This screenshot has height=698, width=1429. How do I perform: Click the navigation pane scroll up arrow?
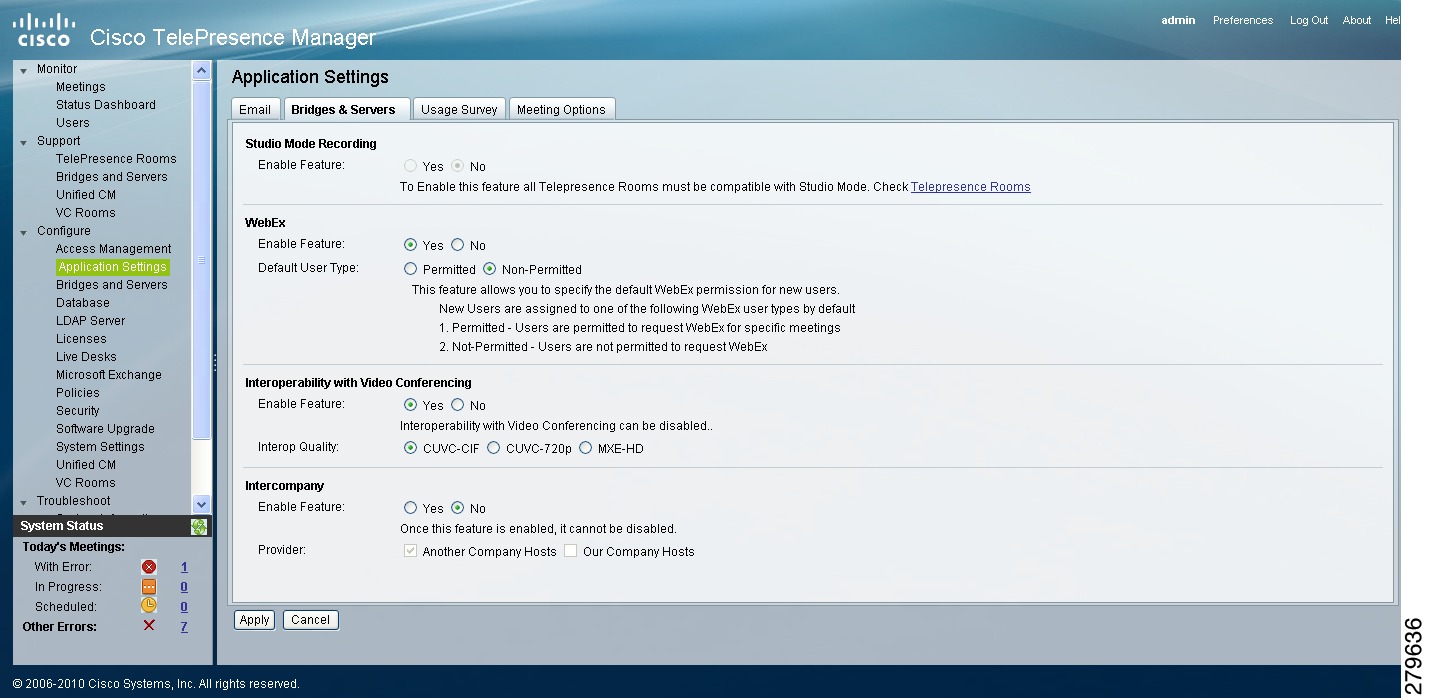click(x=202, y=71)
